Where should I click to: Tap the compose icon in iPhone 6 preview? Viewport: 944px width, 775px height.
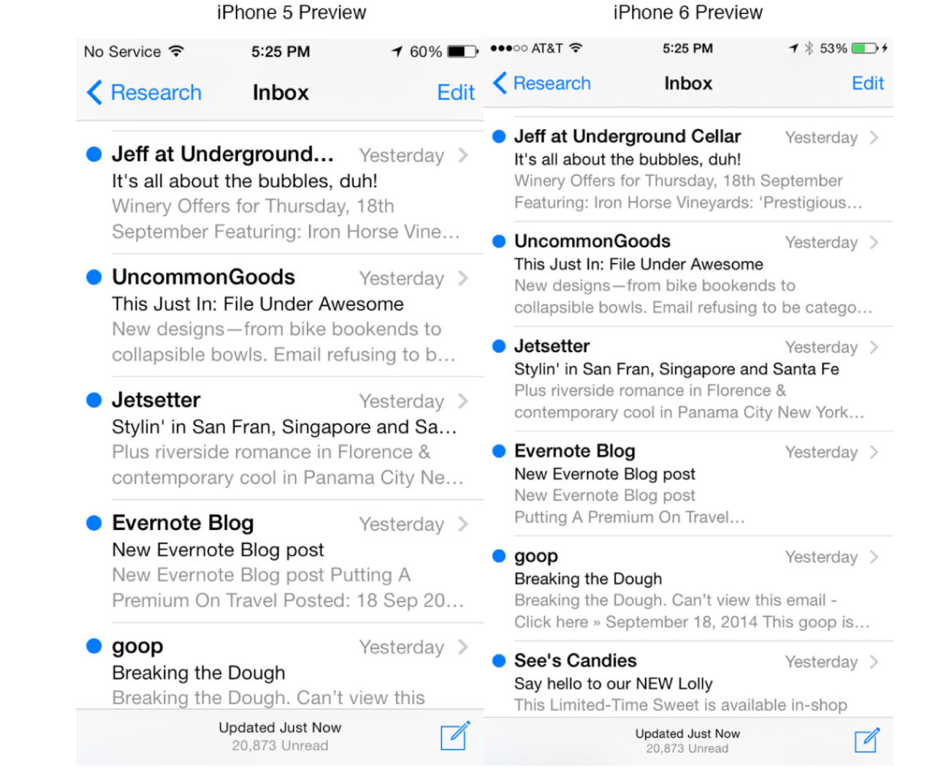tap(867, 740)
